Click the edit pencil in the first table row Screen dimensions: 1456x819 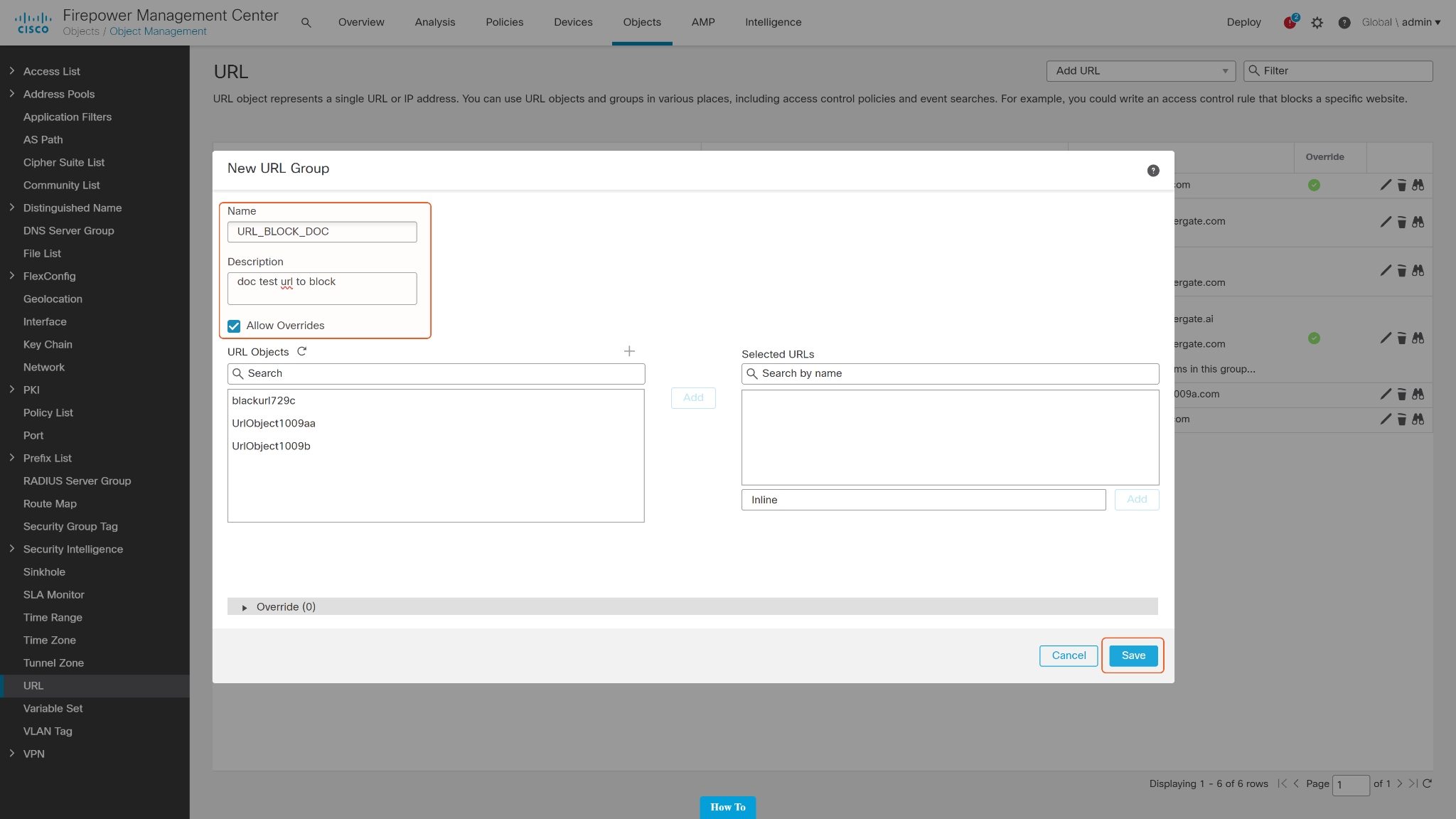point(1386,185)
